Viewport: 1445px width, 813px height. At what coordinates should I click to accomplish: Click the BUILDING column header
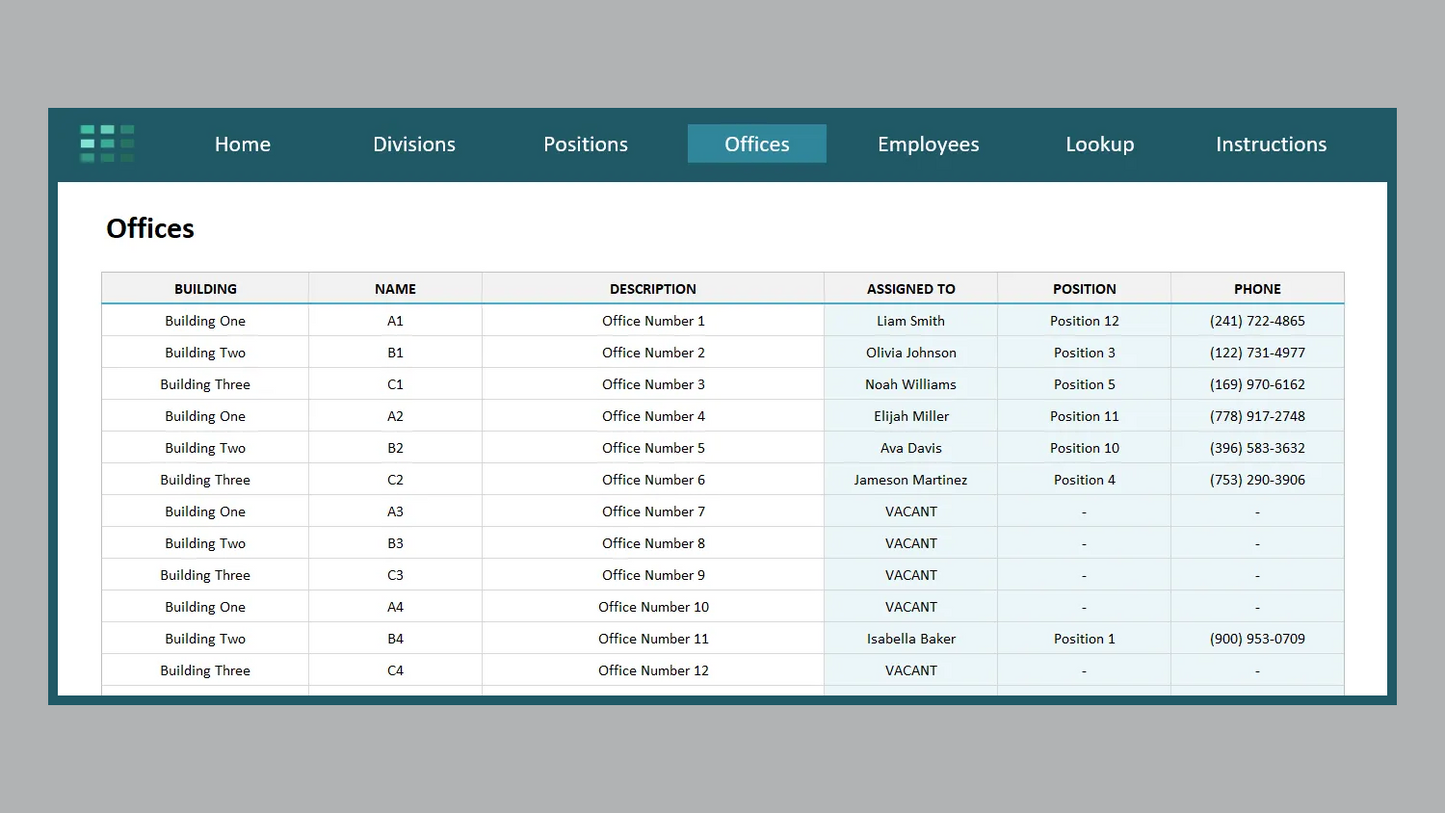205,288
